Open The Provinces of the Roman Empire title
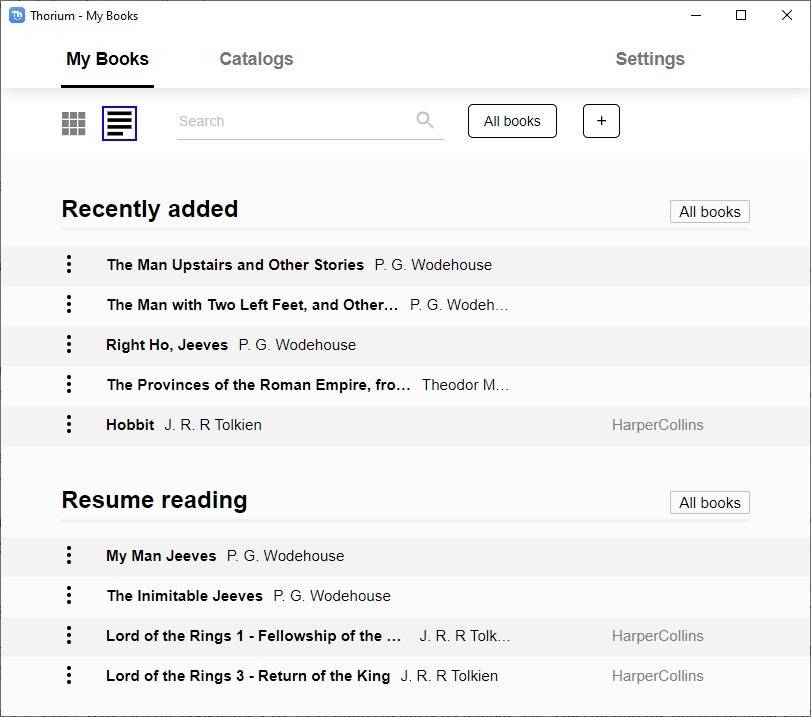Screen dimensions: 811x717 pos(259,385)
